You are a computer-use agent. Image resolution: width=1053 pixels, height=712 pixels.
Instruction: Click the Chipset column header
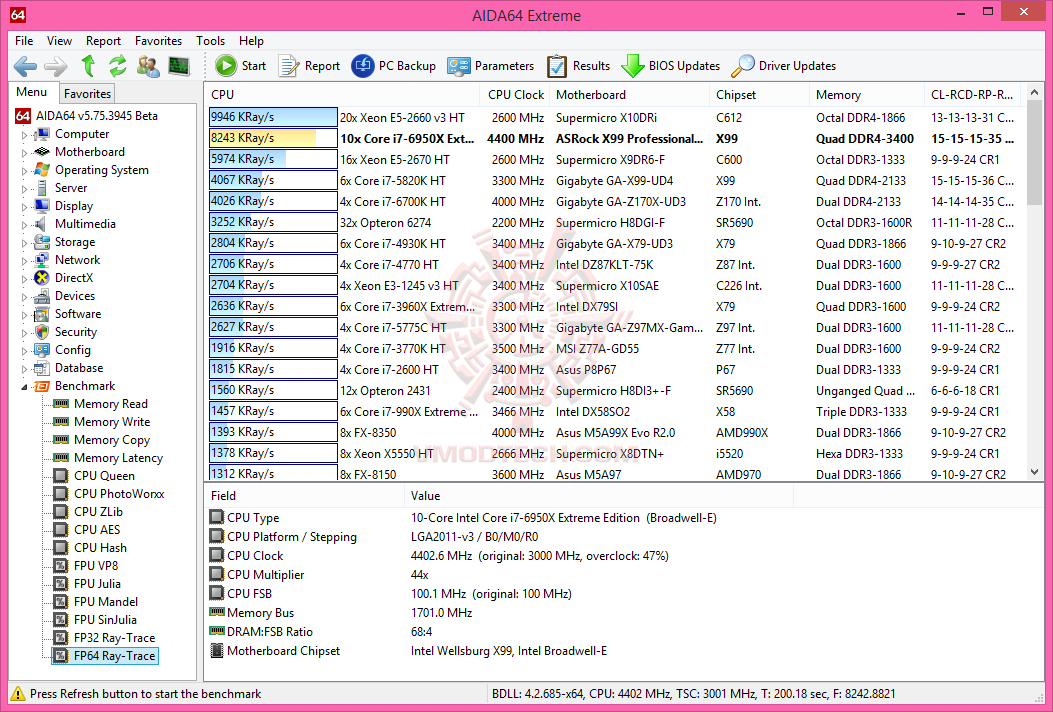(x=760, y=95)
